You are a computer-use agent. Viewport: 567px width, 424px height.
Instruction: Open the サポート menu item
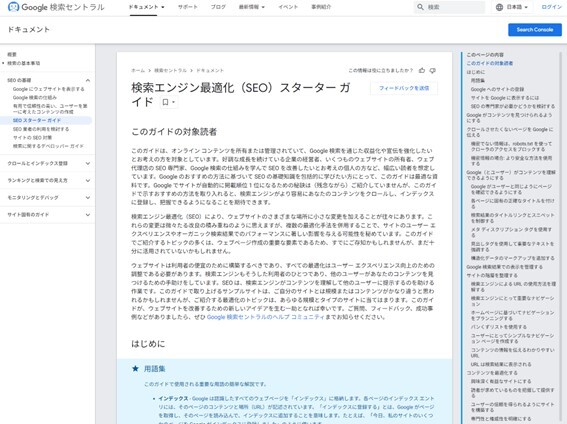188,7
